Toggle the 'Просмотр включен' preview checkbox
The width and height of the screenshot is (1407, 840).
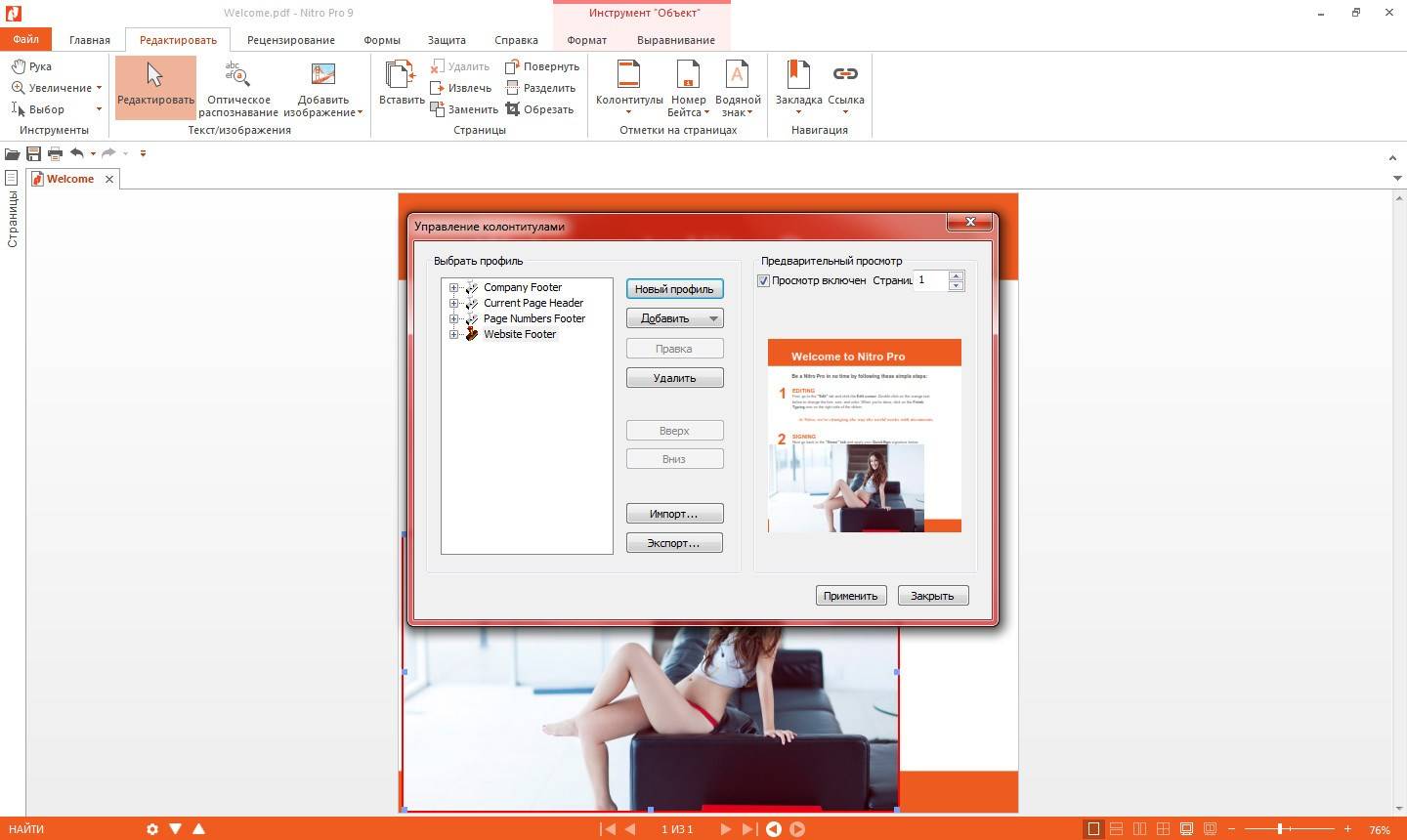(764, 281)
